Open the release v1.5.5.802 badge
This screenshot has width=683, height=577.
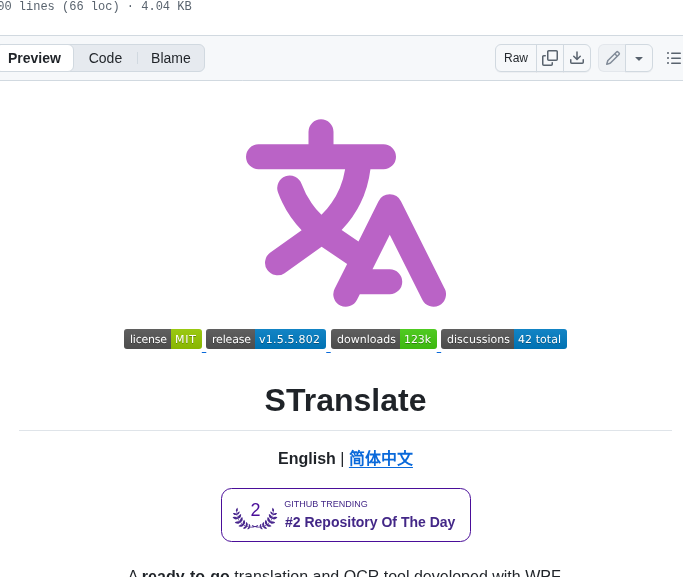pyautogui.click(x=266, y=339)
